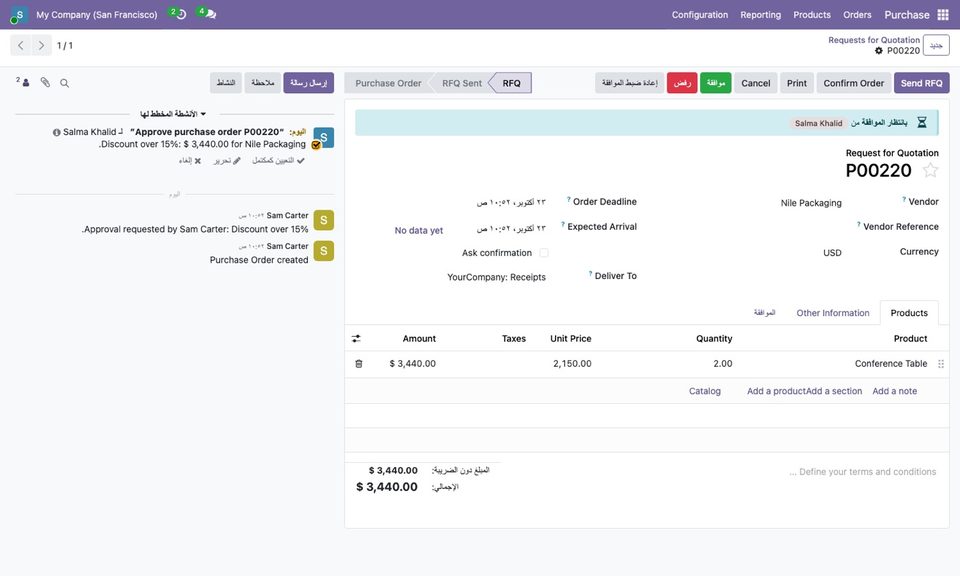
Task: Click the blue S avatar on planned activity
Action: click(x=323, y=138)
